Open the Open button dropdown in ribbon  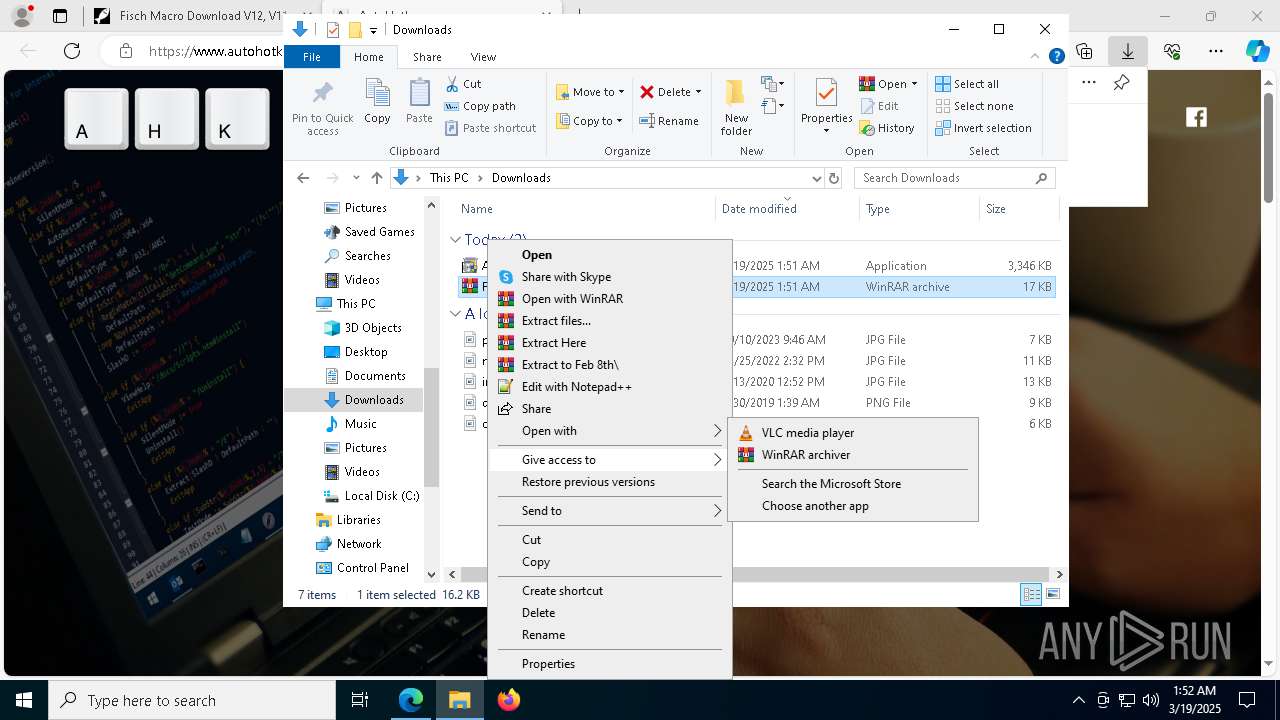914,84
